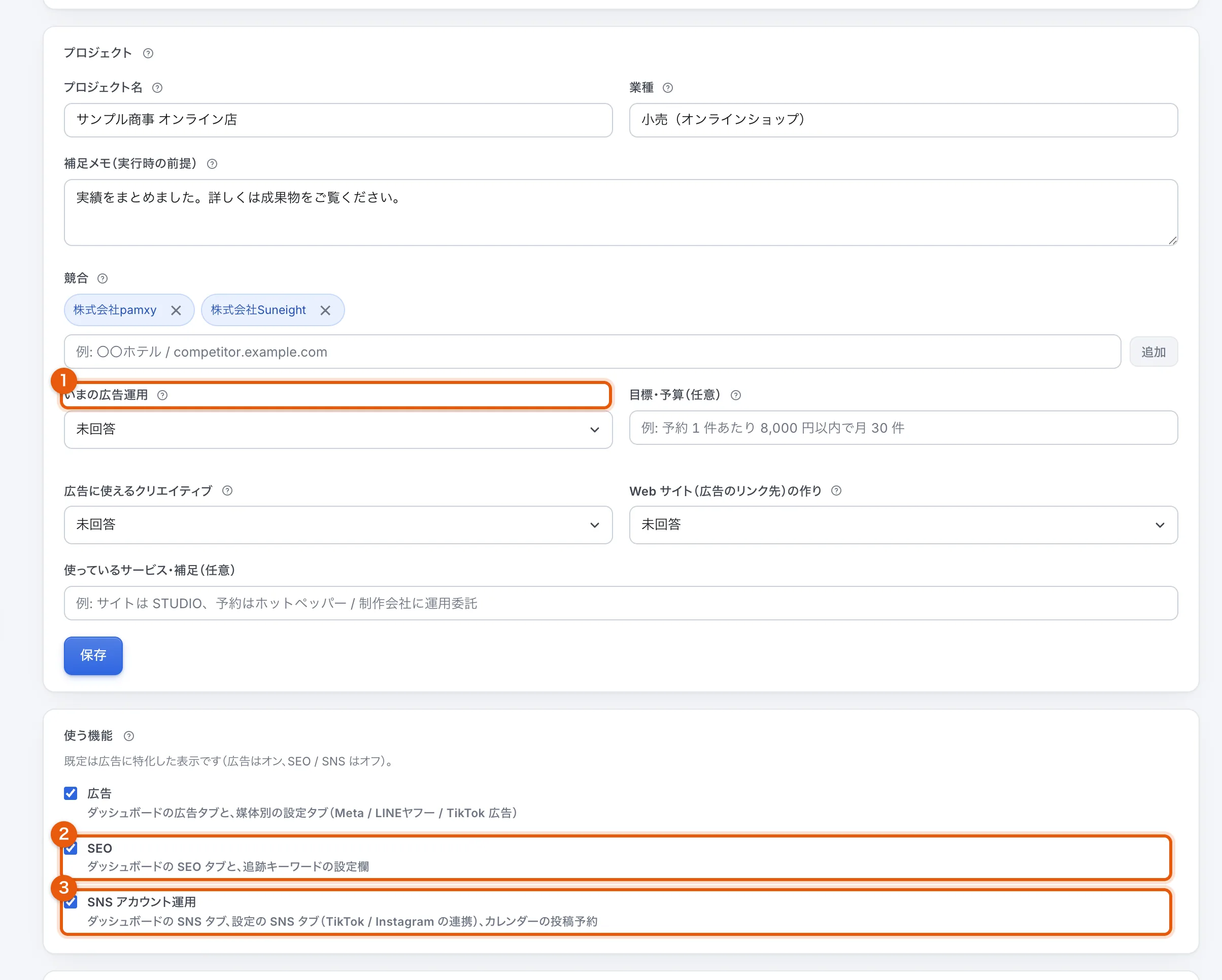The height and width of the screenshot is (980, 1222).
Task: Click help icon beside 競合 label
Action: 103,278
